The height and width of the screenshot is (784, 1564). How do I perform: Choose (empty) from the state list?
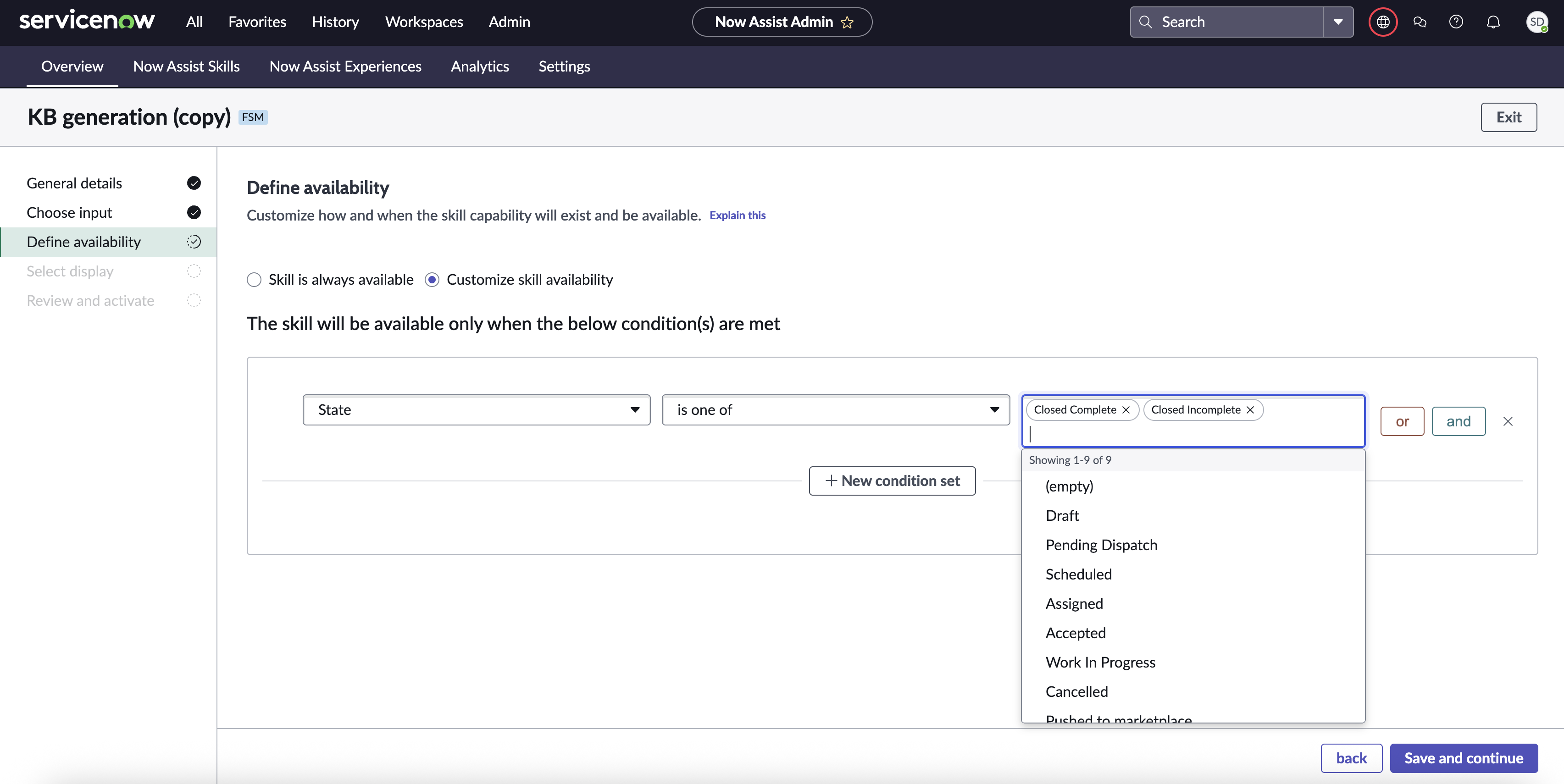1192,486
